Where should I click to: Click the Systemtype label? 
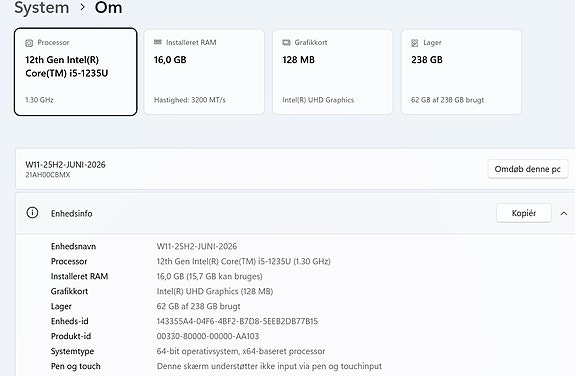click(72, 351)
